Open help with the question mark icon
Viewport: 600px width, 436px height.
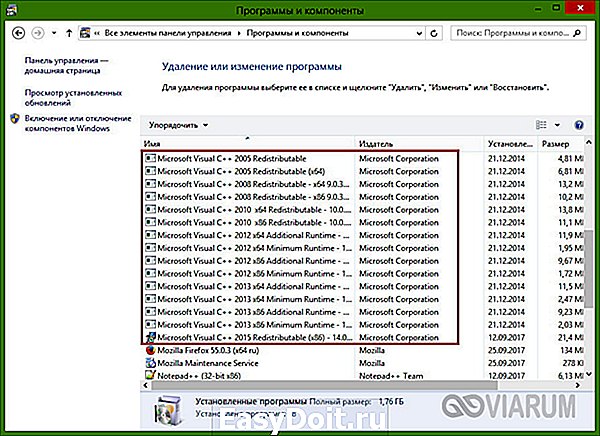click(x=579, y=125)
